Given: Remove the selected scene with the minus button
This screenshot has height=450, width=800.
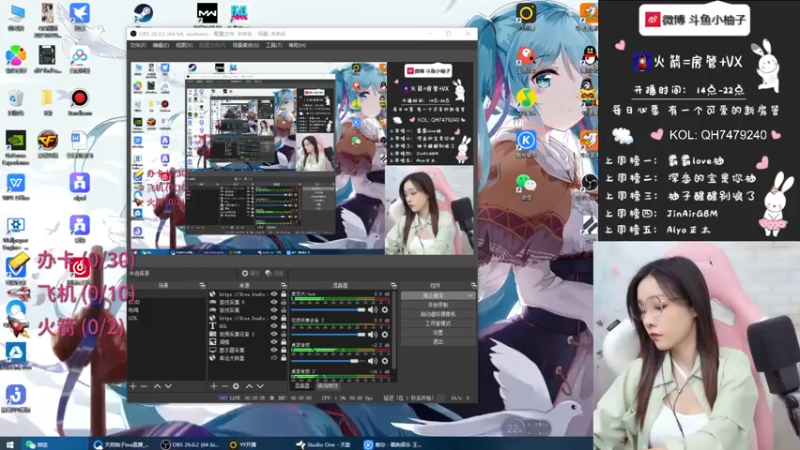Looking at the screenshot, I should pos(144,386).
